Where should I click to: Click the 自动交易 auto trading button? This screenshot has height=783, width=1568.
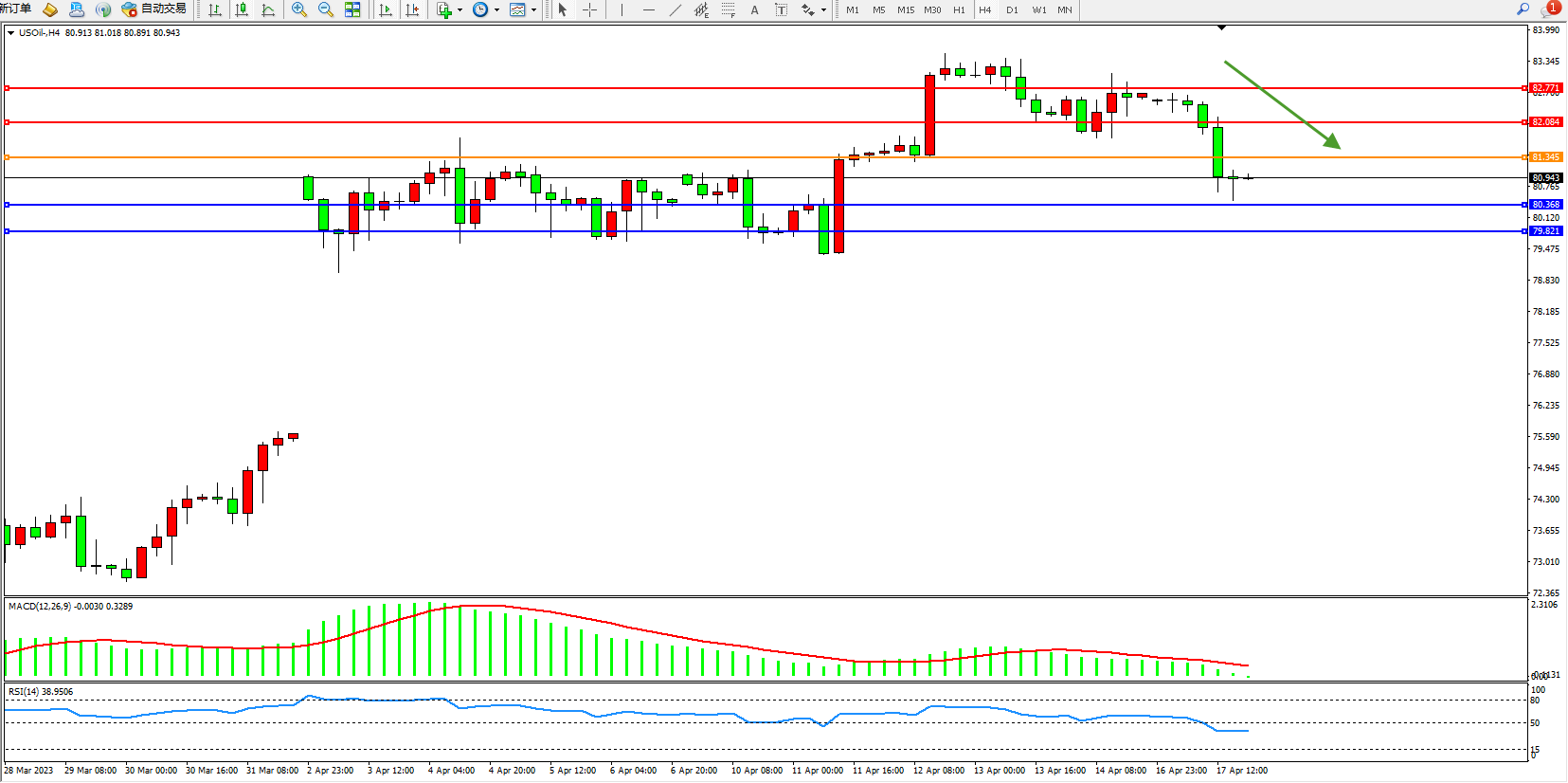(x=154, y=9)
